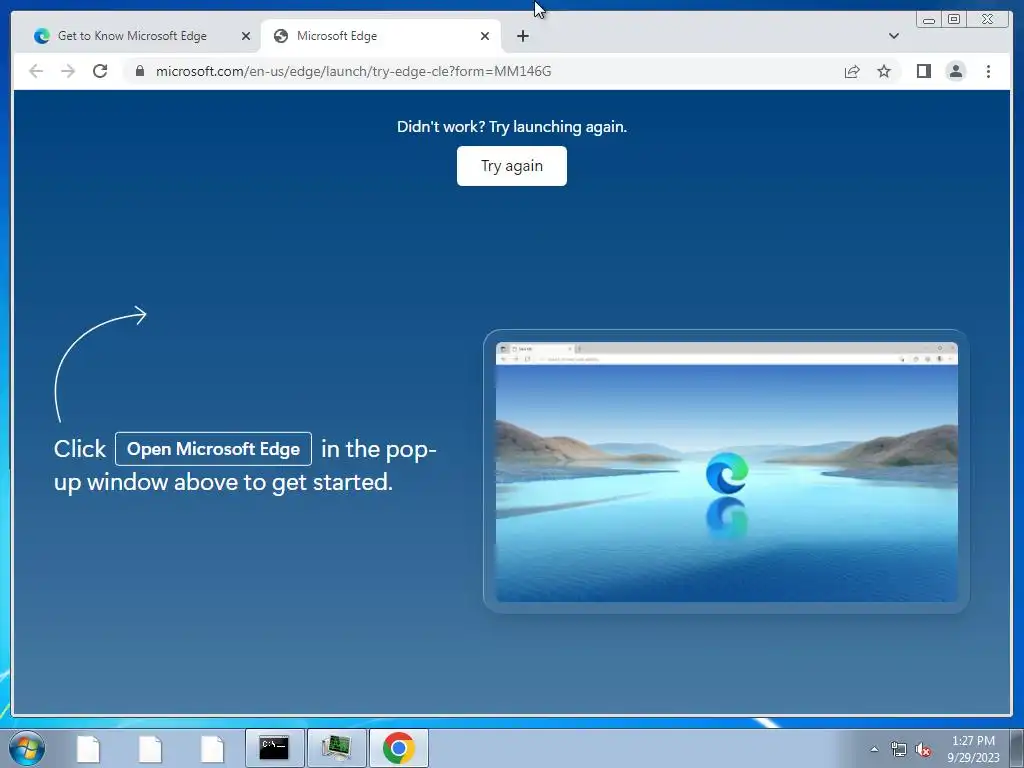Minimize the Chrome window

929,20
